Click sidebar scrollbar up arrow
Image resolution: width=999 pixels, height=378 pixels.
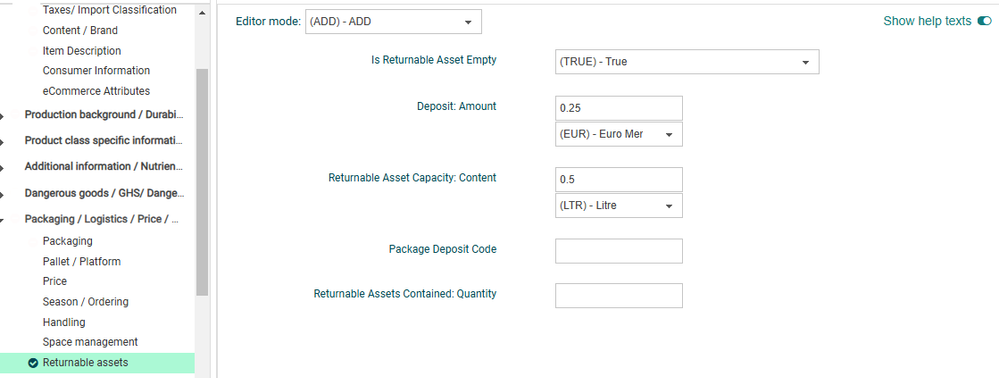202,13
